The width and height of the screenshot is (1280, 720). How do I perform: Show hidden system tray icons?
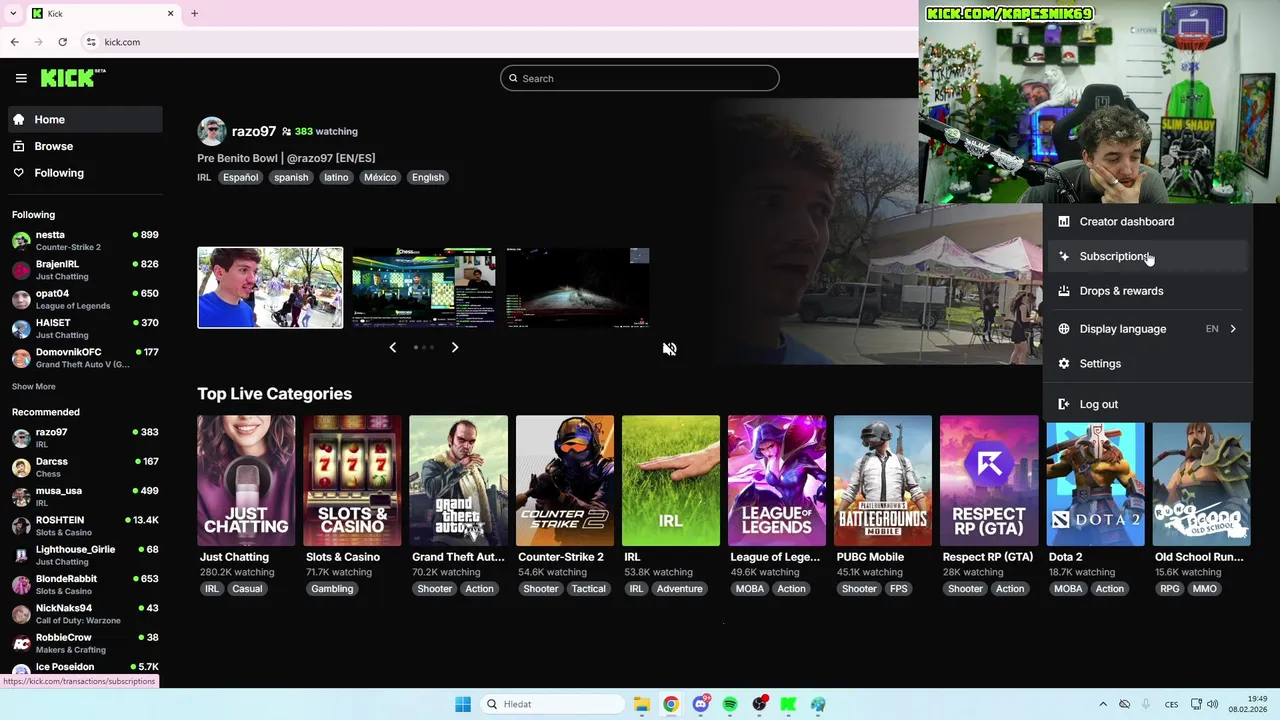pos(1105,704)
